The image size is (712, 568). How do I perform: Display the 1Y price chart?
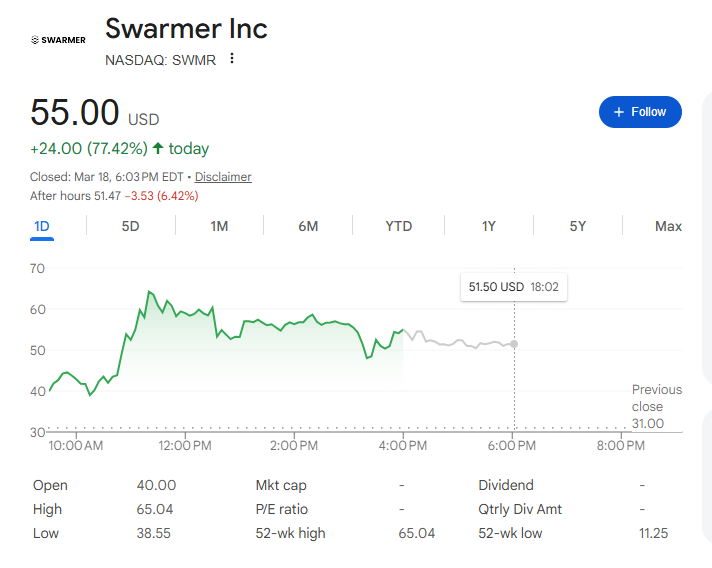click(488, 226)
